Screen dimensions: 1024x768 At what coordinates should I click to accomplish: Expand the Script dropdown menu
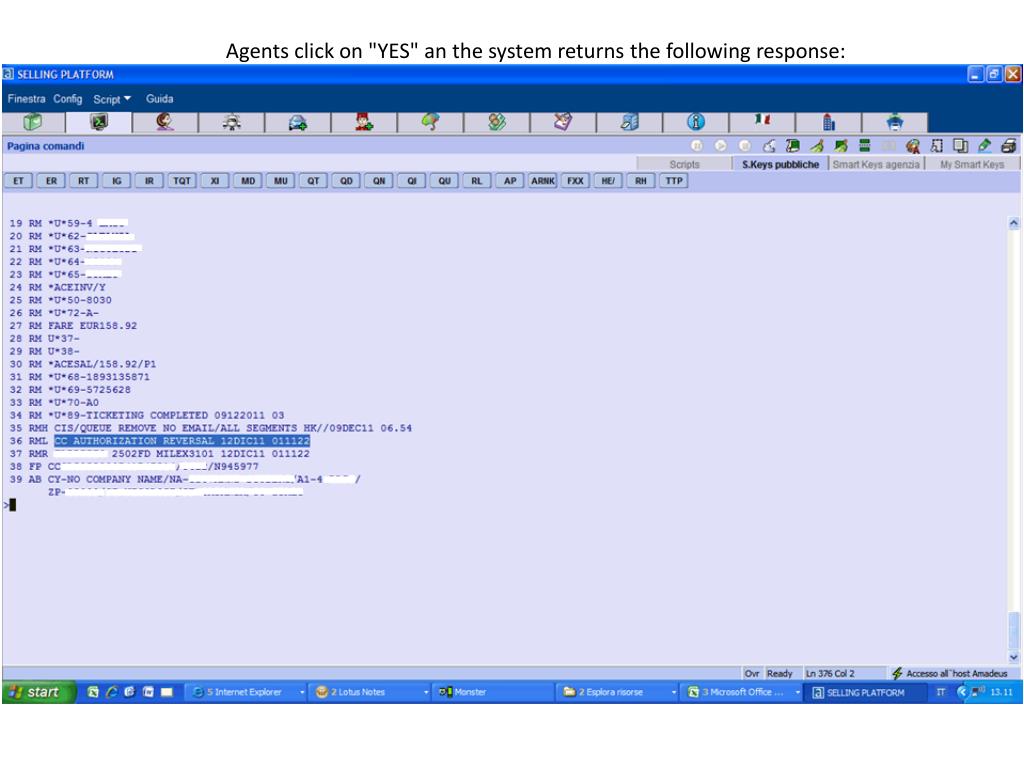(x=112, y=99)
